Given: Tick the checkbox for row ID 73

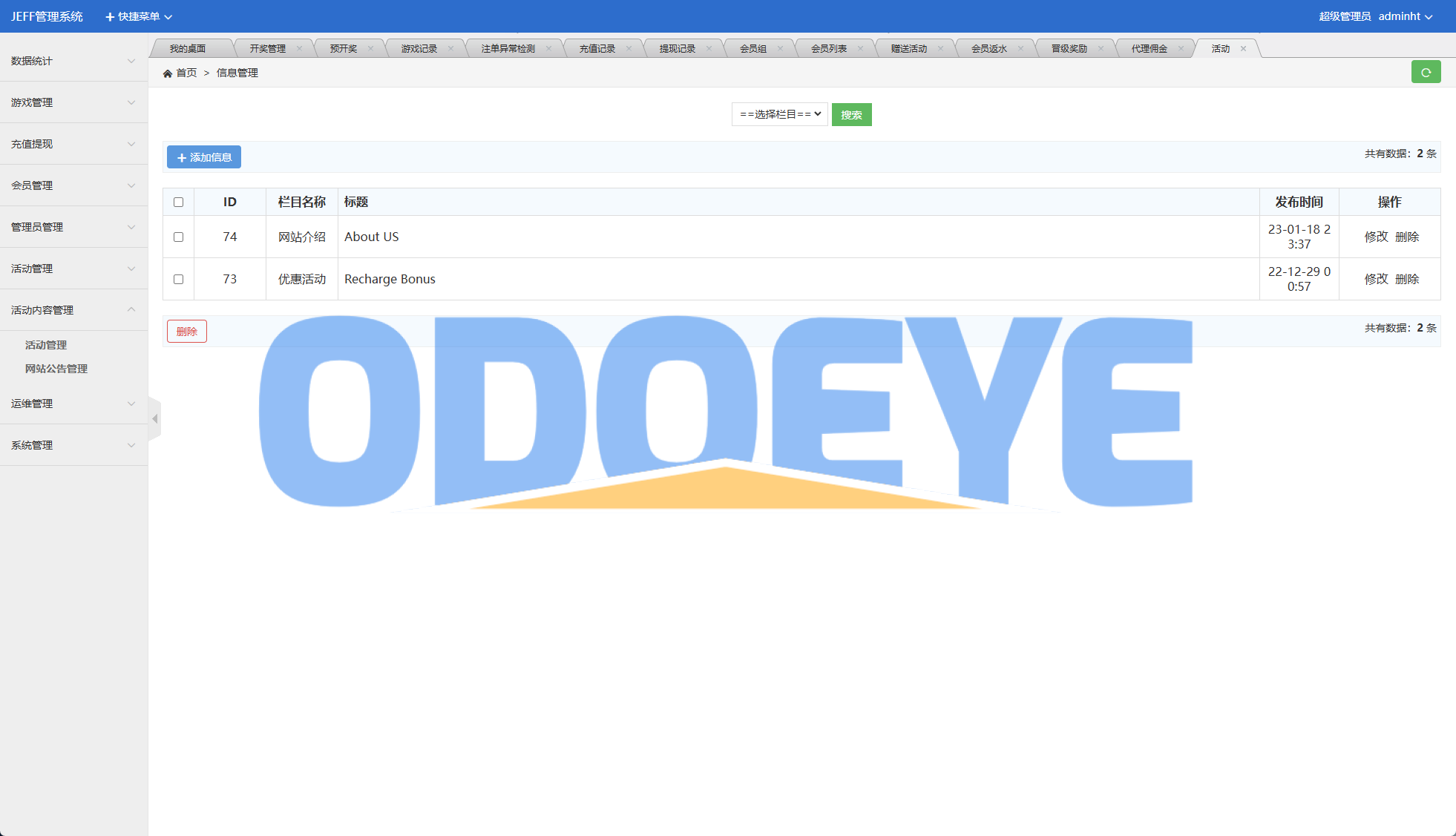Looking at the screenshot, I should coord(178,280).
